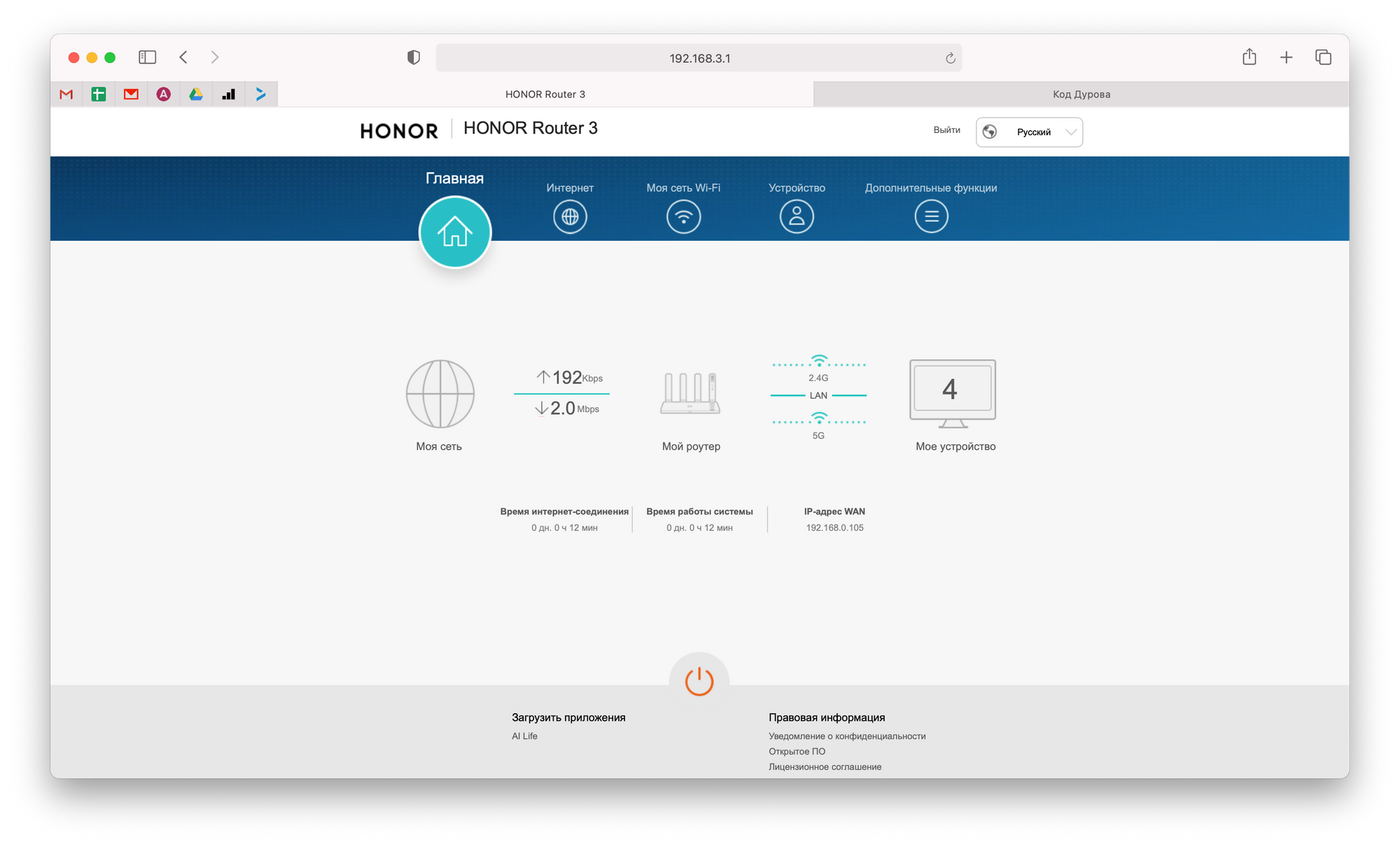Go back with Safari back arrow

[x=183, y=57]
